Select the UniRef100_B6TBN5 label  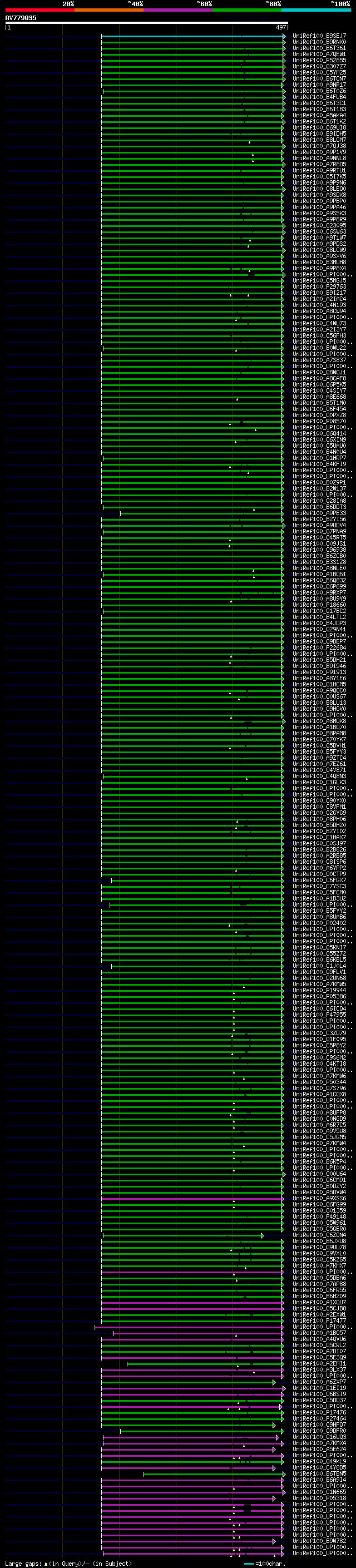(319, 1473)
